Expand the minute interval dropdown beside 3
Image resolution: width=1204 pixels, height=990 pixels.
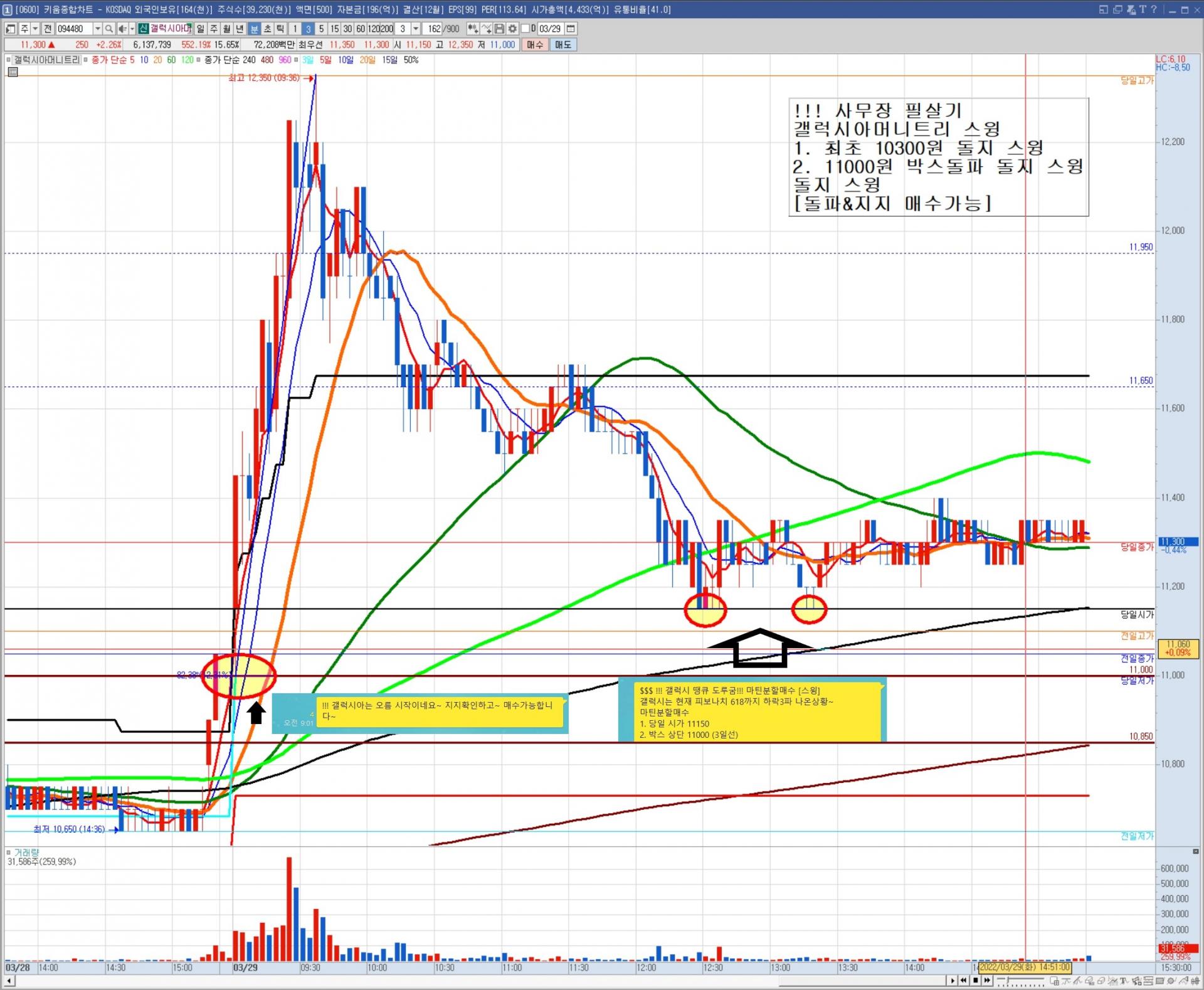pyautogui.click(x=416, y=29)
